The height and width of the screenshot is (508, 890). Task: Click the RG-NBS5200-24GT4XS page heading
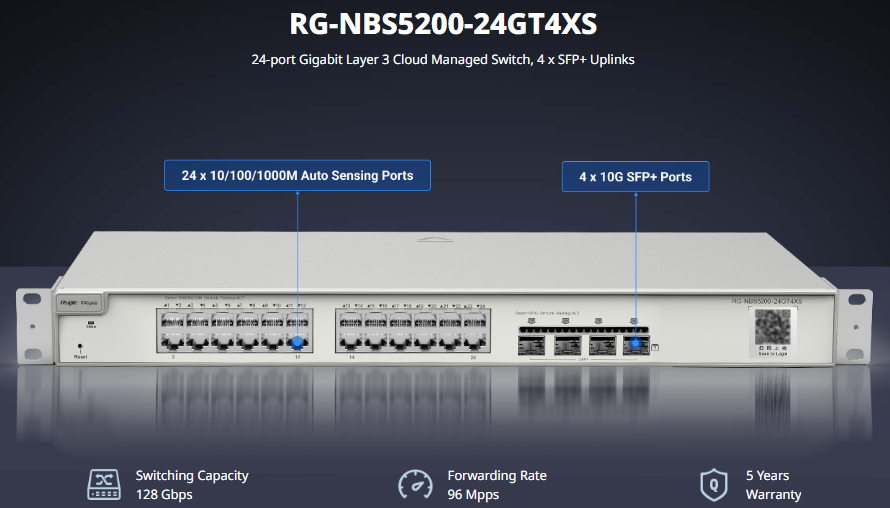pyautogui.click(x=443, y=24)
